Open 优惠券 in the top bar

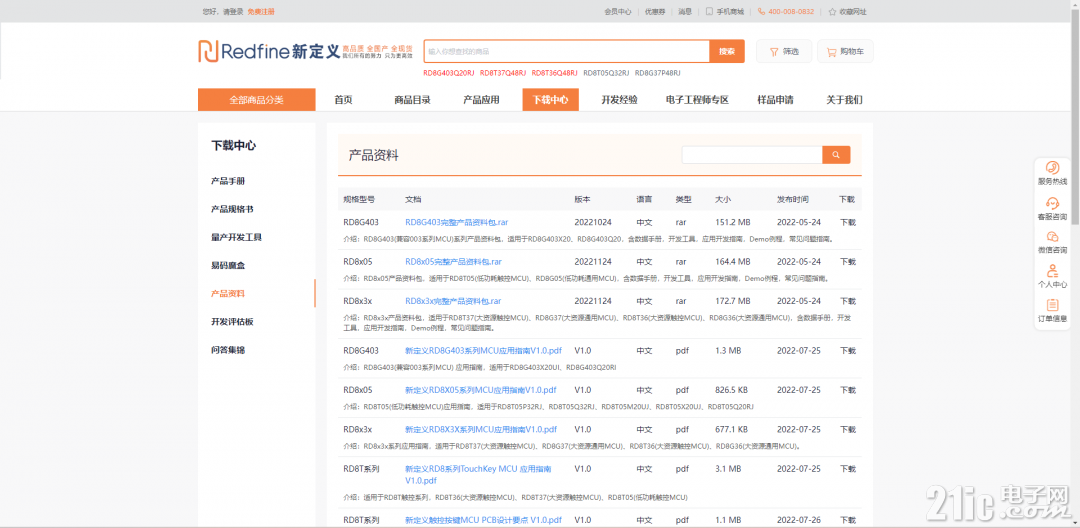(655, 12)
